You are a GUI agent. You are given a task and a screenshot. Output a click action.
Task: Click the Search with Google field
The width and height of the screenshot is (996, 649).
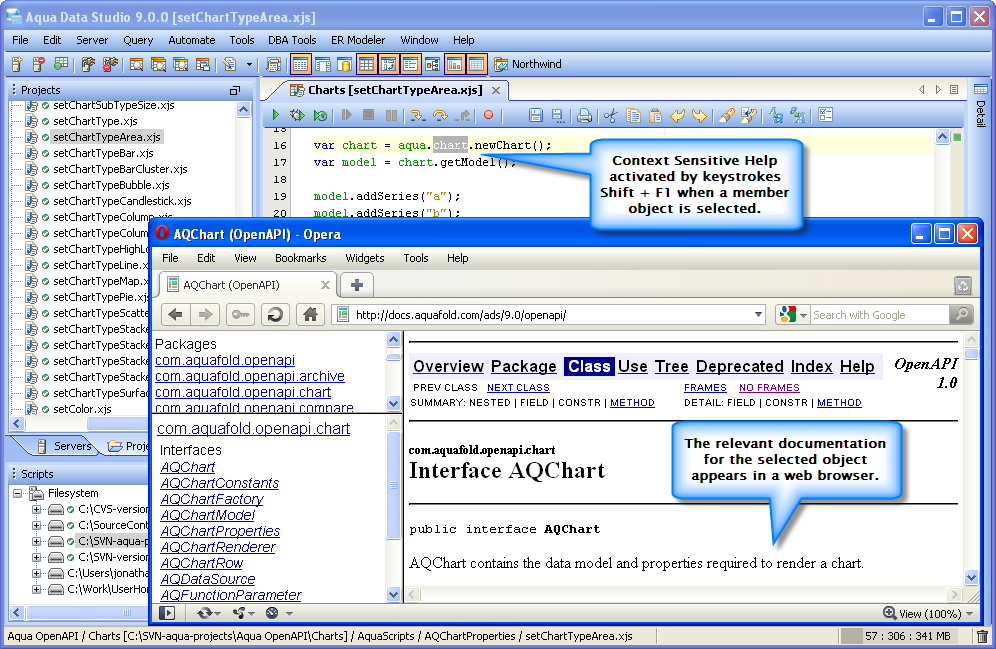coord(879,315)
